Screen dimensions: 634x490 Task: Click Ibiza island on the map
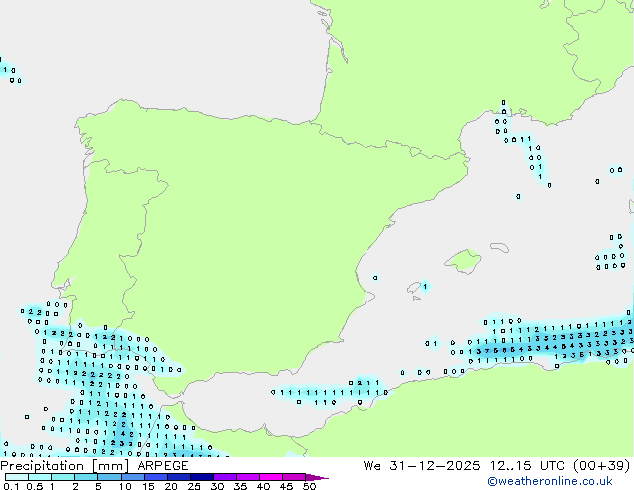point(414,288)
